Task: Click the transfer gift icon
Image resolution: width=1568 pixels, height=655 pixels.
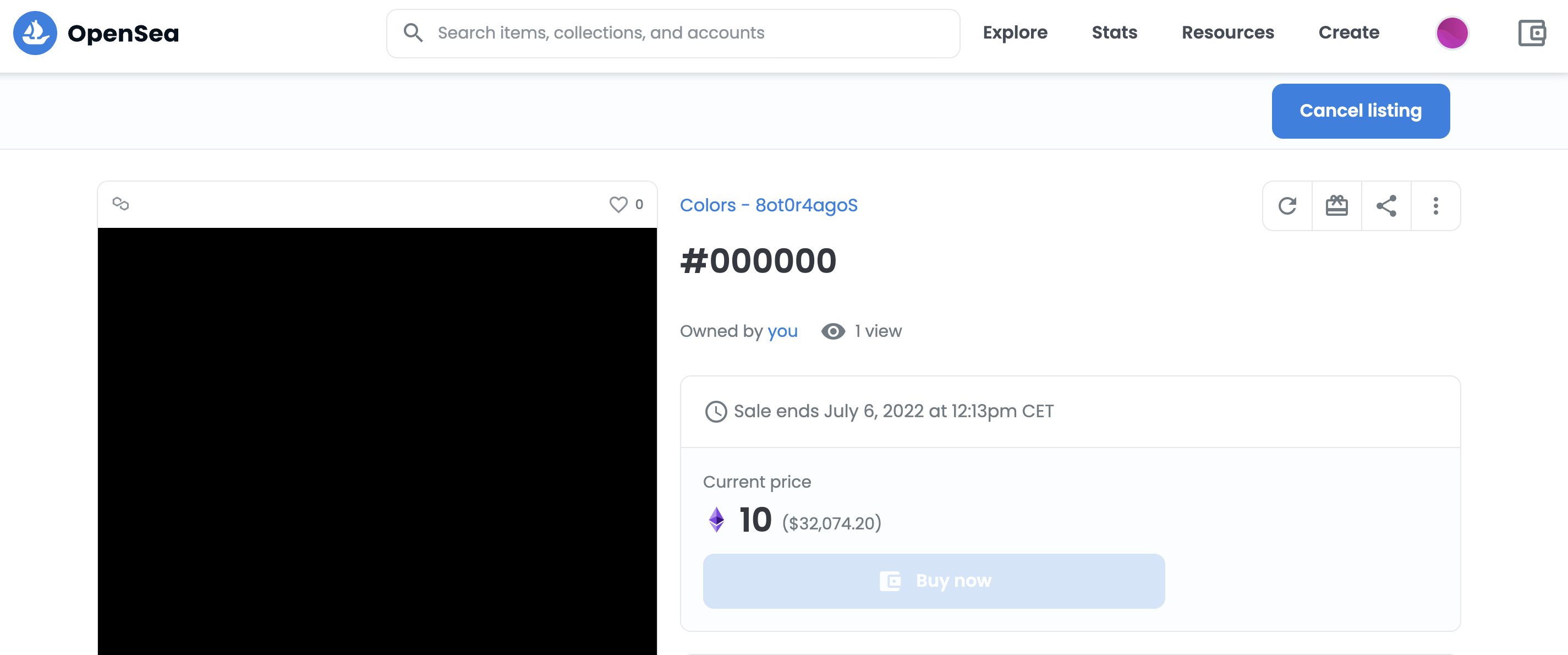Action: 1337,206
